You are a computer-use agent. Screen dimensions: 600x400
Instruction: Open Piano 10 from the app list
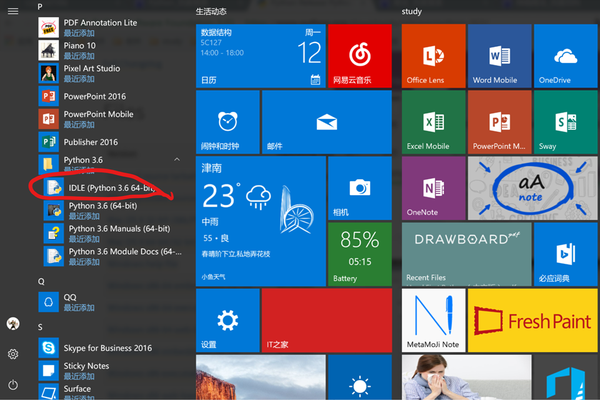(111, 51)
